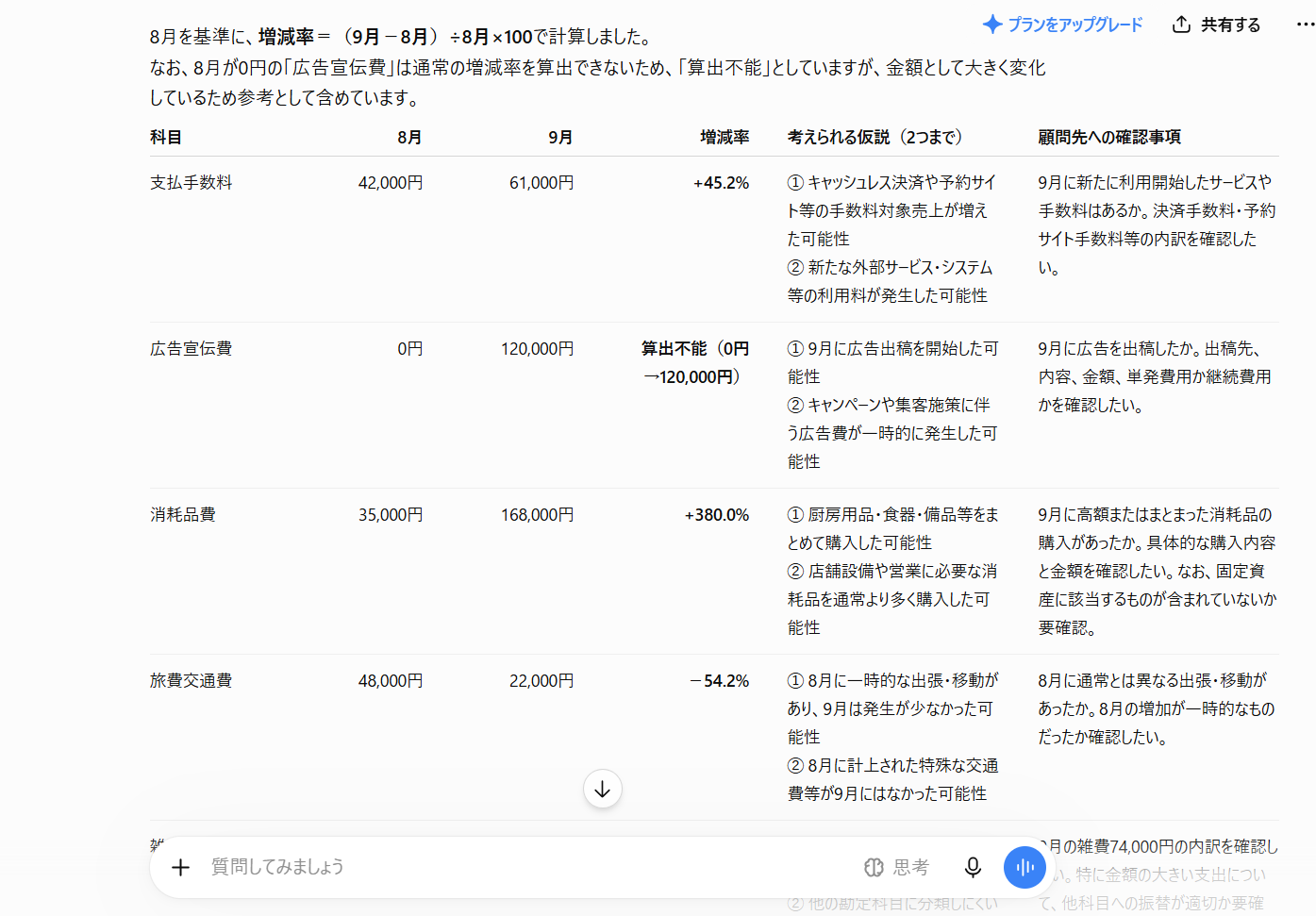This screenshot has height=916, width=1316.
Task: Click the hypothesis text about キャッシュレス決済
Action: click(x=891, y=210)
